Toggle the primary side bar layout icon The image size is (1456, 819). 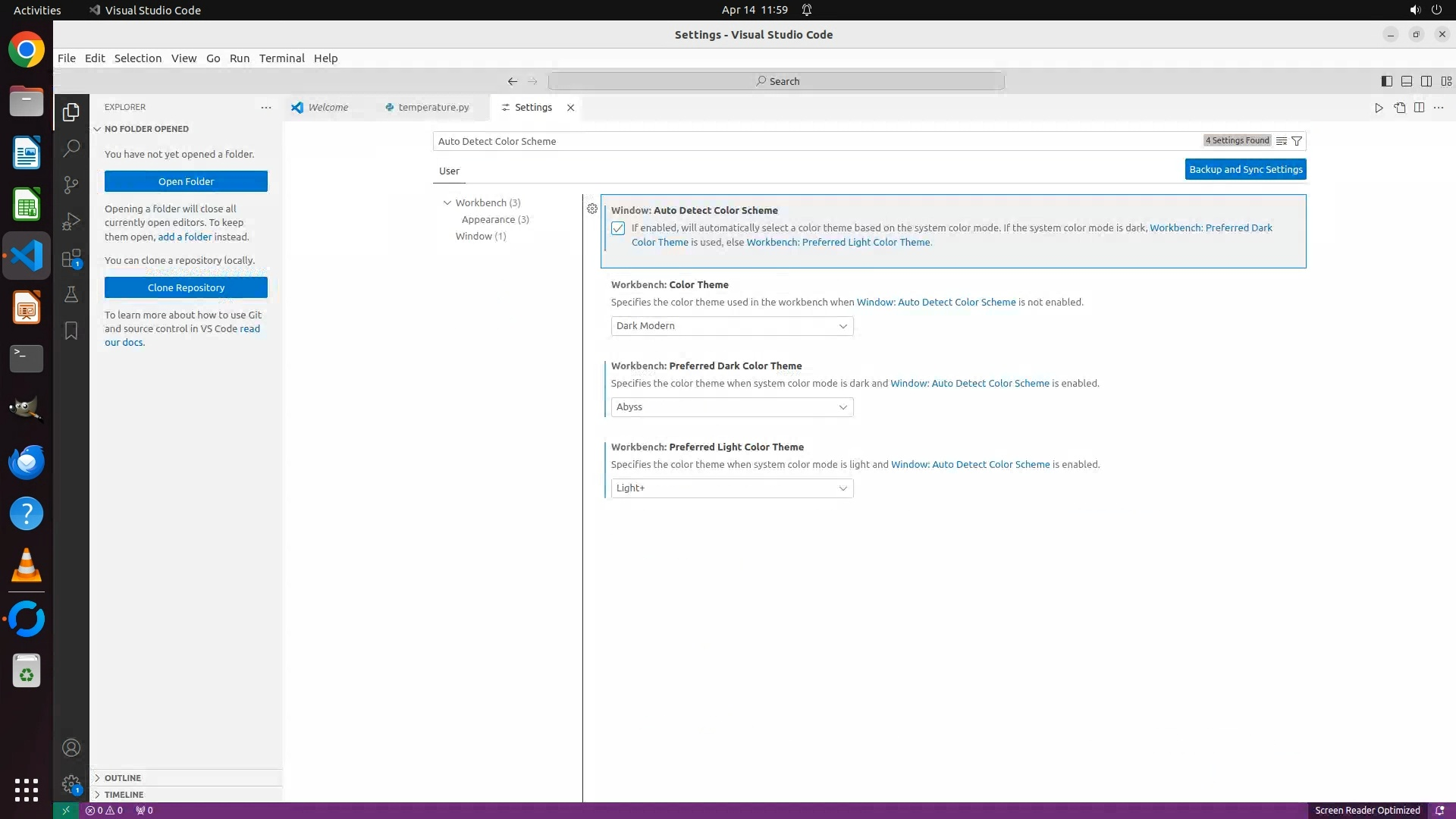coord(1386,81)
